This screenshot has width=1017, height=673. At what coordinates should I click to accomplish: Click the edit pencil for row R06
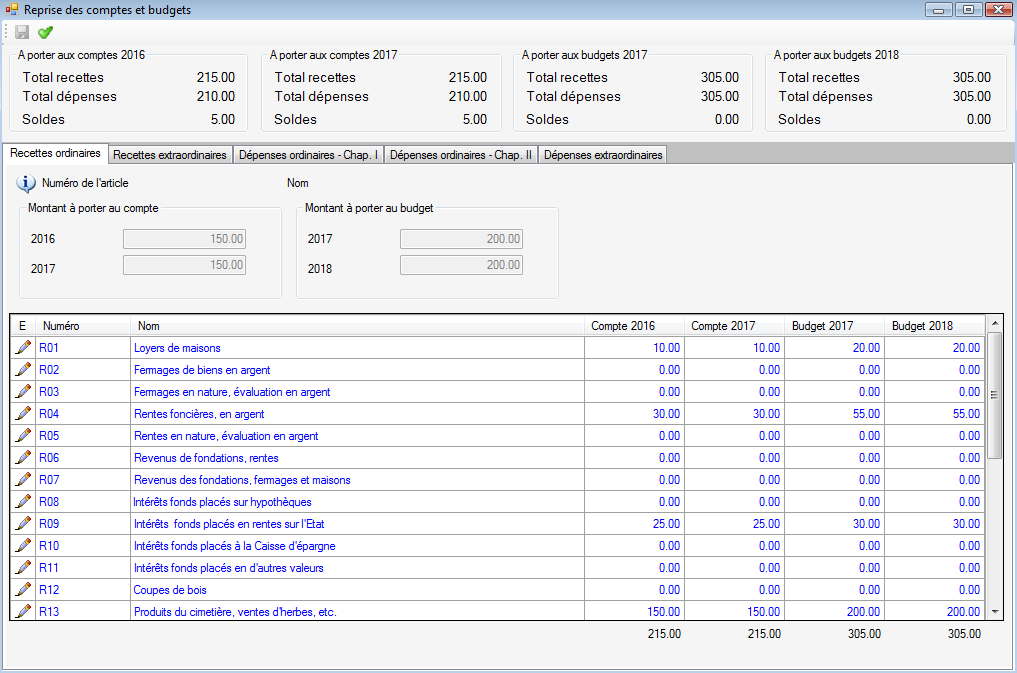click(x=23, y=458)
